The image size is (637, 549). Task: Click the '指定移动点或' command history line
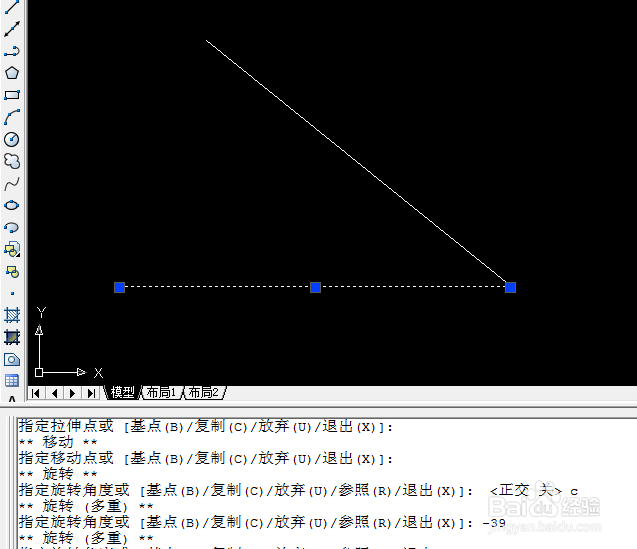tap(206, 458)
